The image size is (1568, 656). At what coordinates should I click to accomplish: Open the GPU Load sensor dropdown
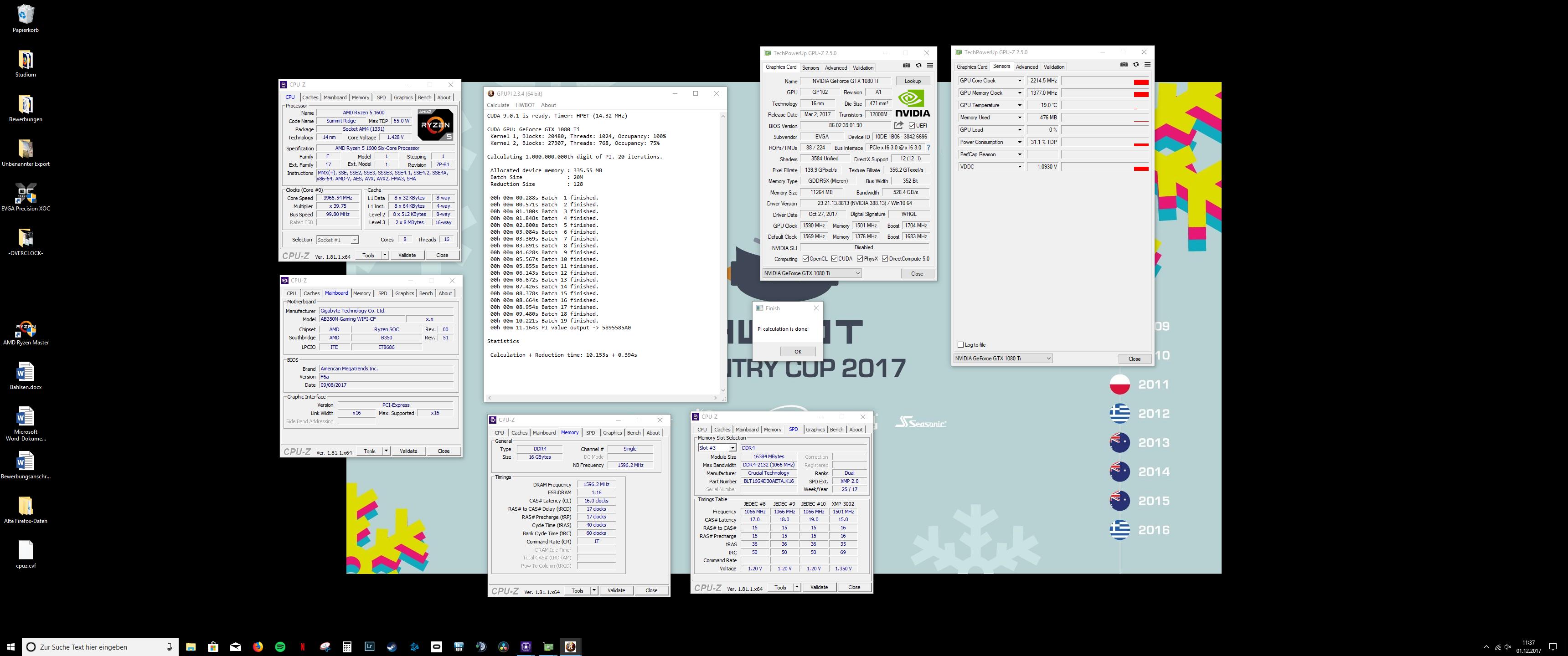click(x=1020, y=130)
